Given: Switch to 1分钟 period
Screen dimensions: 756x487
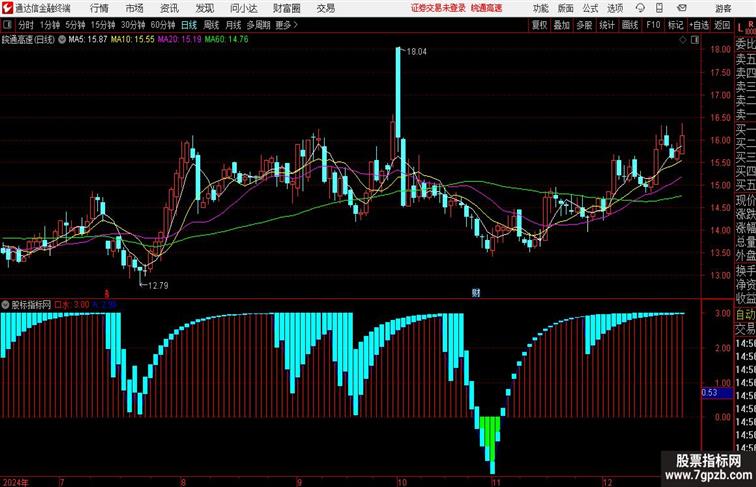Looking at the screenshot, I should (50, 25).
